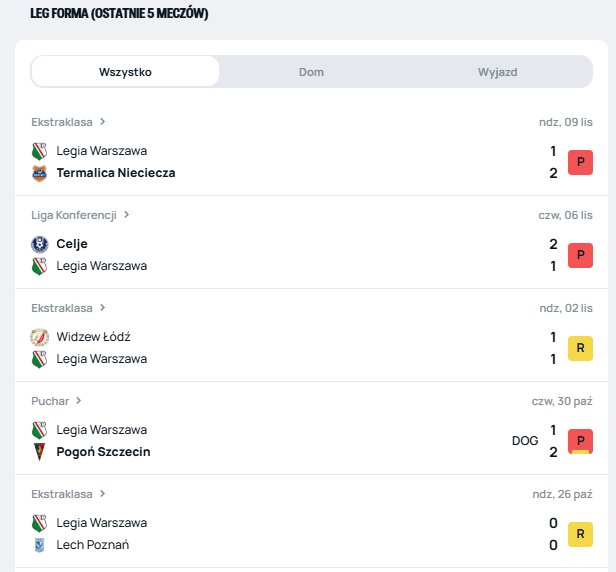Click yellow R badge for Widzew match

point(580,348)
